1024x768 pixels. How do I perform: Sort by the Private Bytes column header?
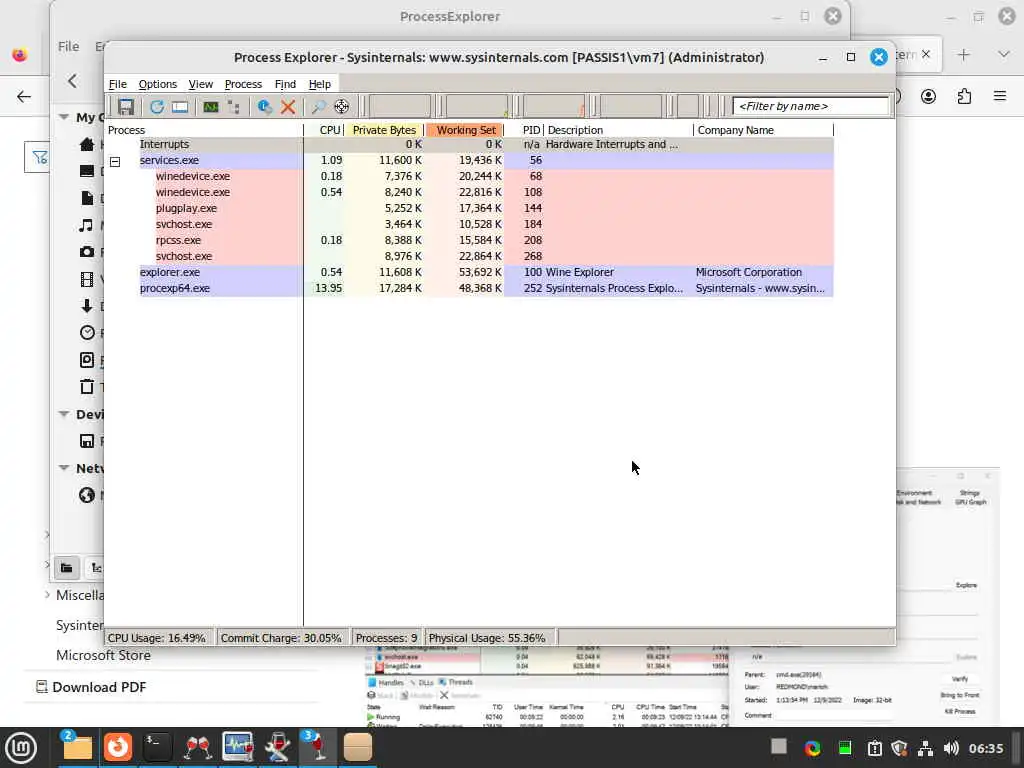coord(384,130)
